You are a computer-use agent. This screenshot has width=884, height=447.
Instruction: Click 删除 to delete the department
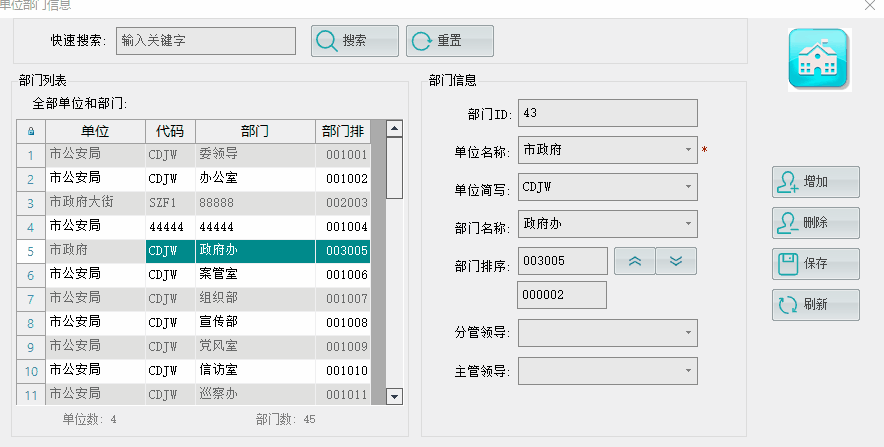(815, 223)
